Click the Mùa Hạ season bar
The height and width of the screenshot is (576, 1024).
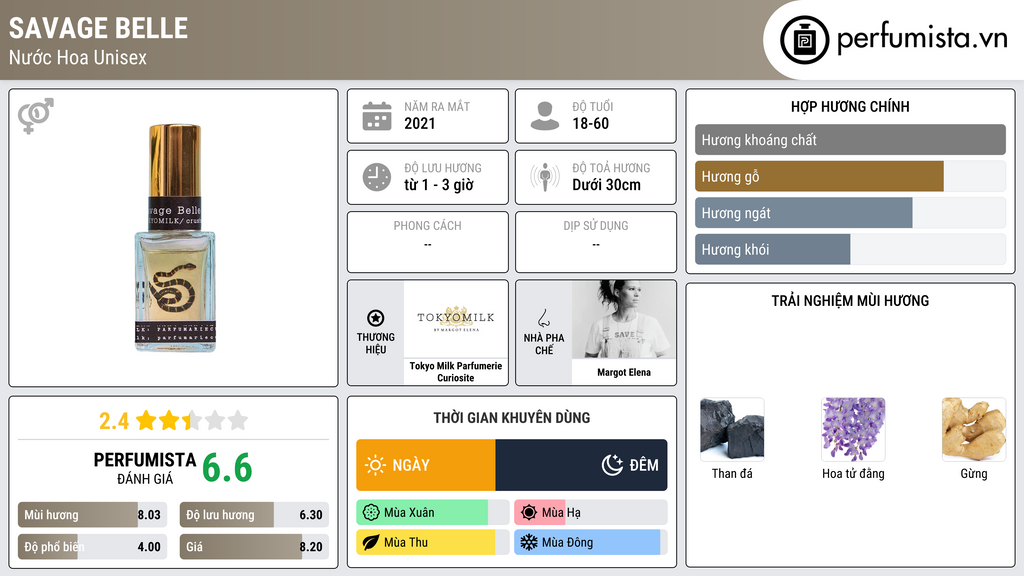(590, 513)
